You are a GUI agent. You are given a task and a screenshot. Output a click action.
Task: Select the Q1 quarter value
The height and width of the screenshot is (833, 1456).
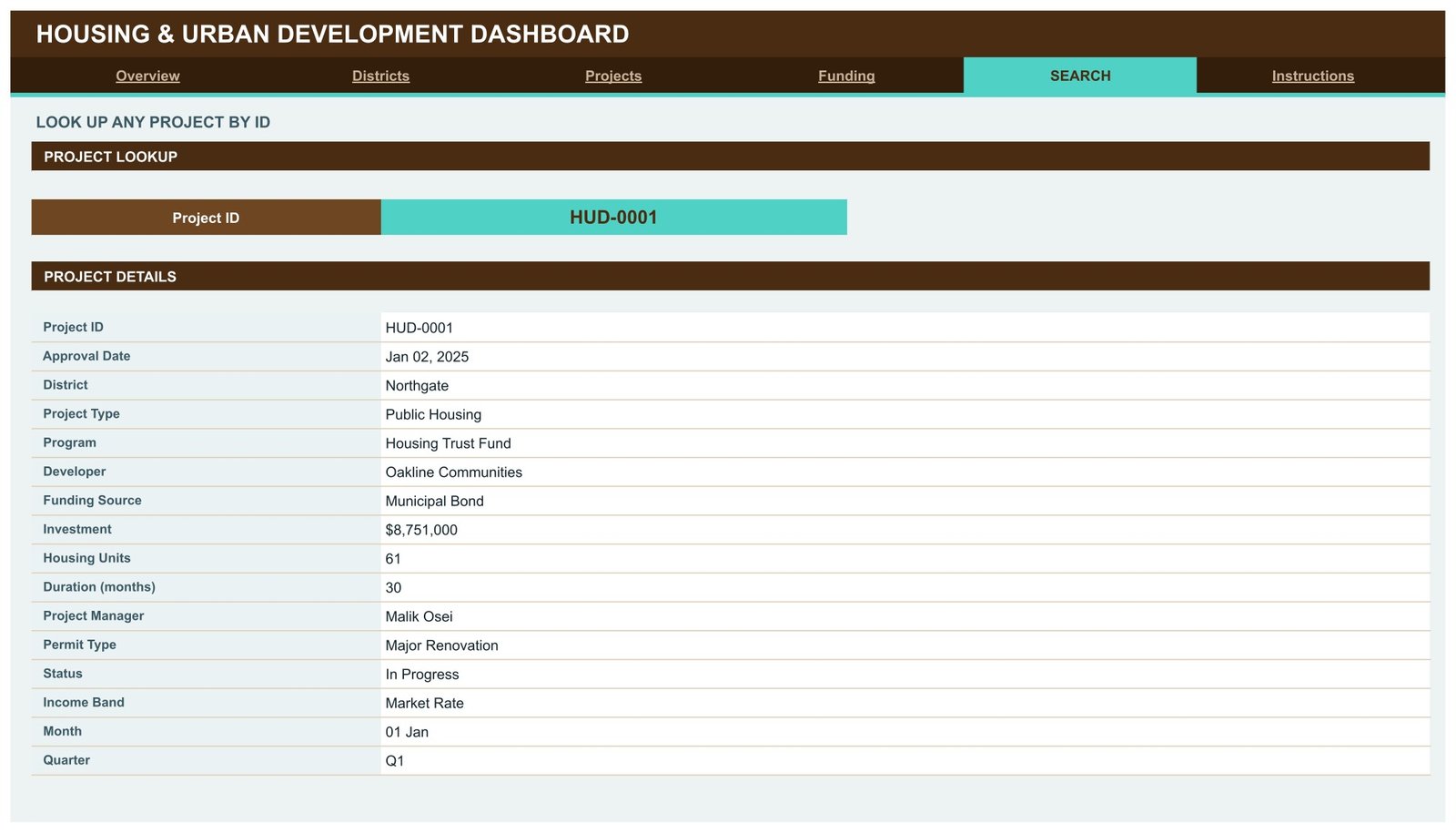[x=905, y=761]
